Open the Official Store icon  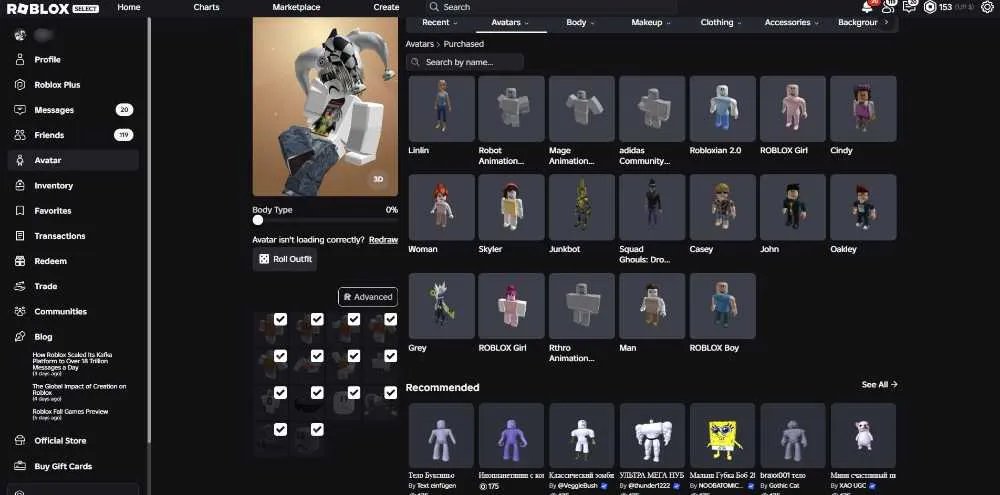(x=20, y=441)
